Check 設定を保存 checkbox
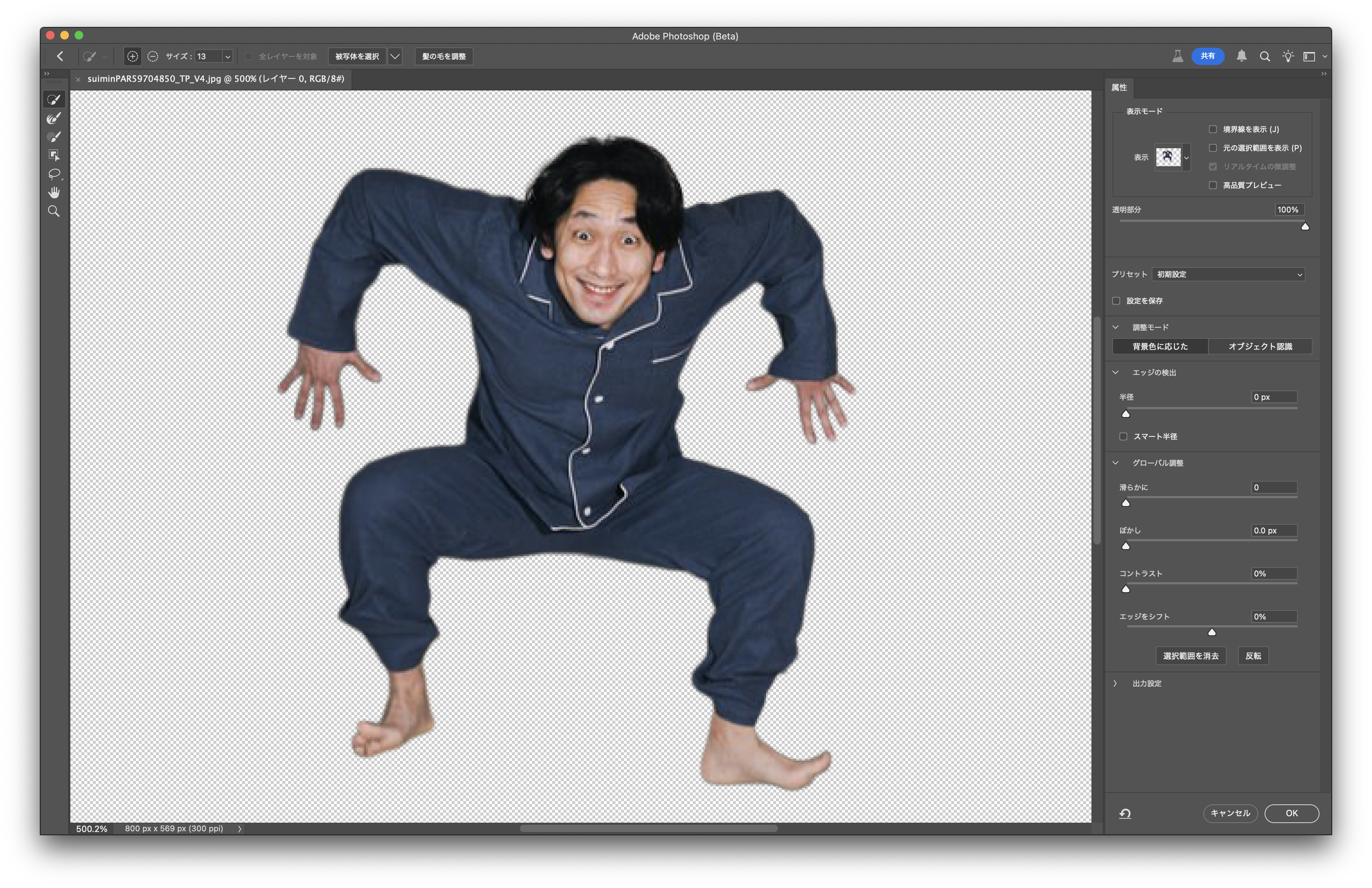1372x888 pixels. point(1116,300)
